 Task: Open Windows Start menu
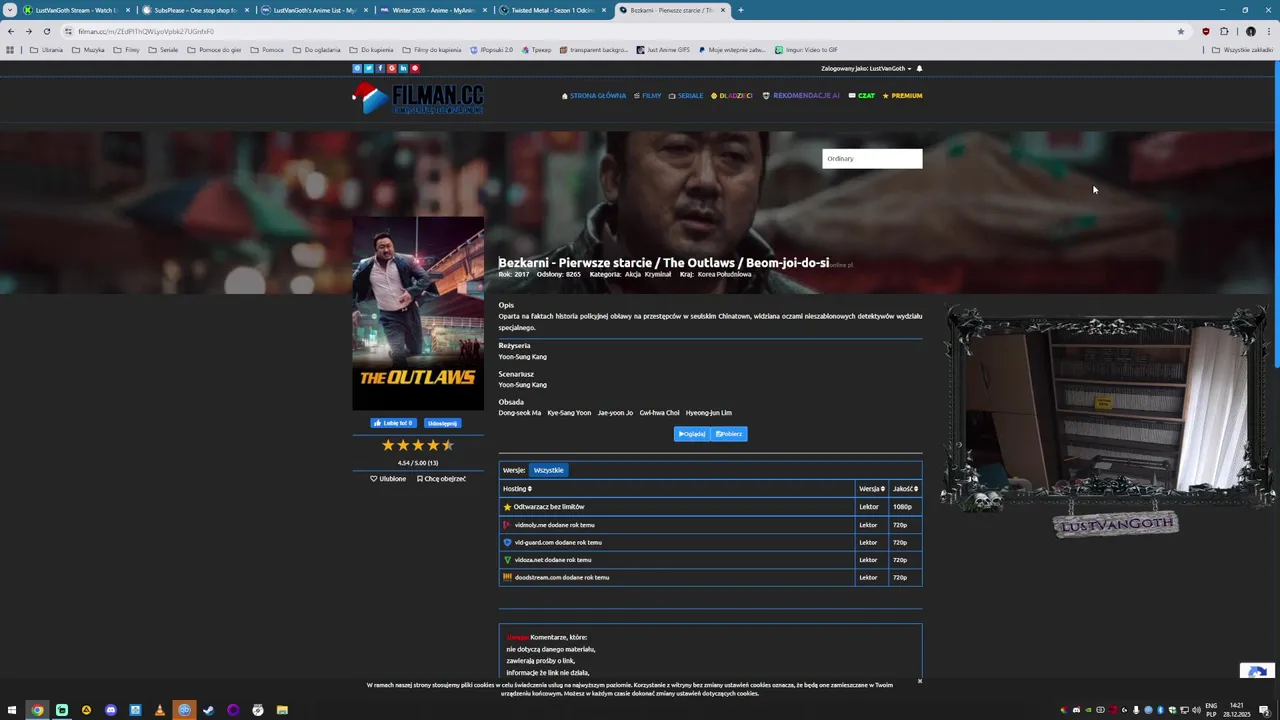pos(12,710)
